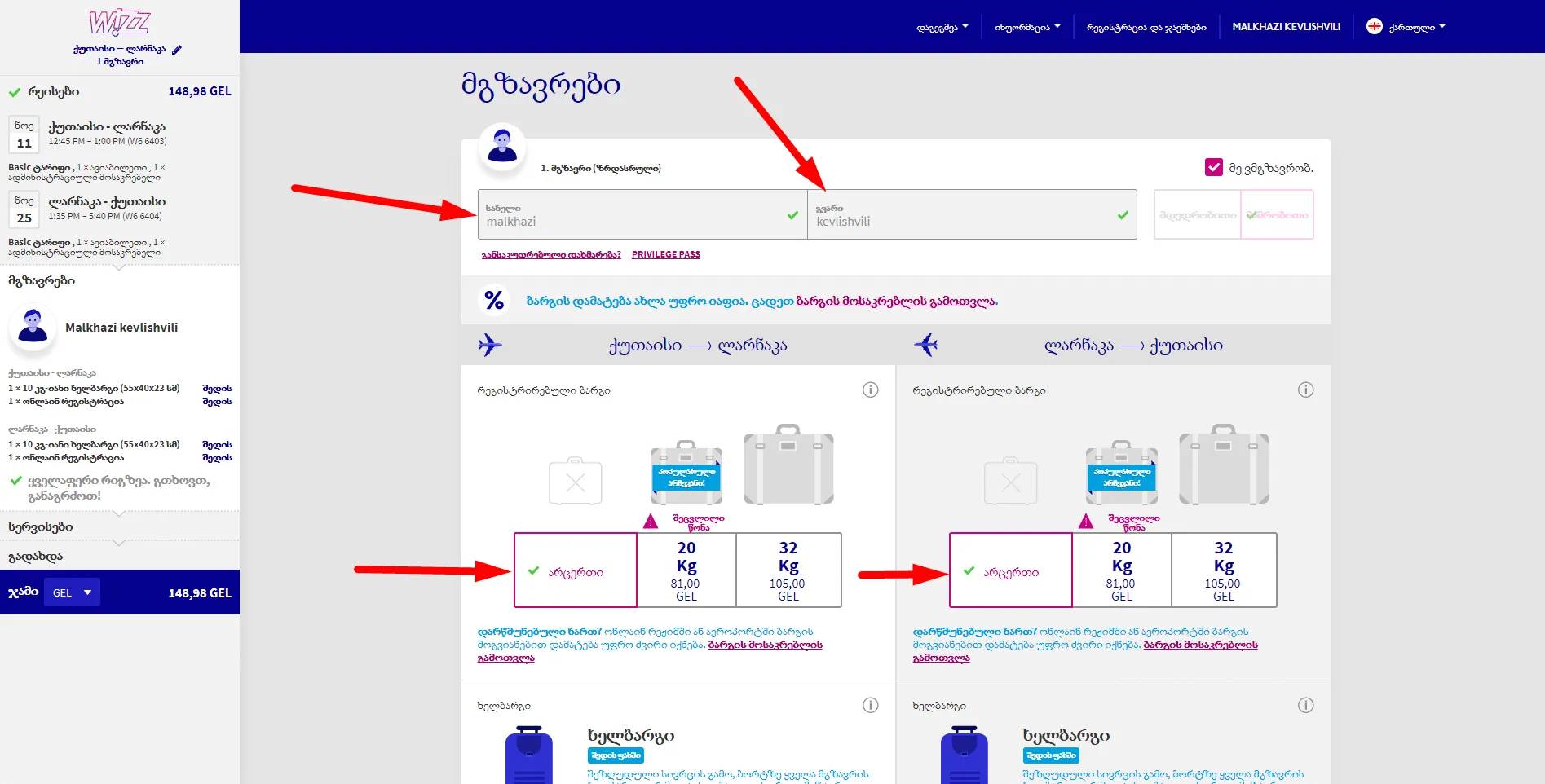Image resolution: width=1545 pixels, height=784 pixels.
Task: Open the GEL currency dropdown
Action: pos(73,592)
